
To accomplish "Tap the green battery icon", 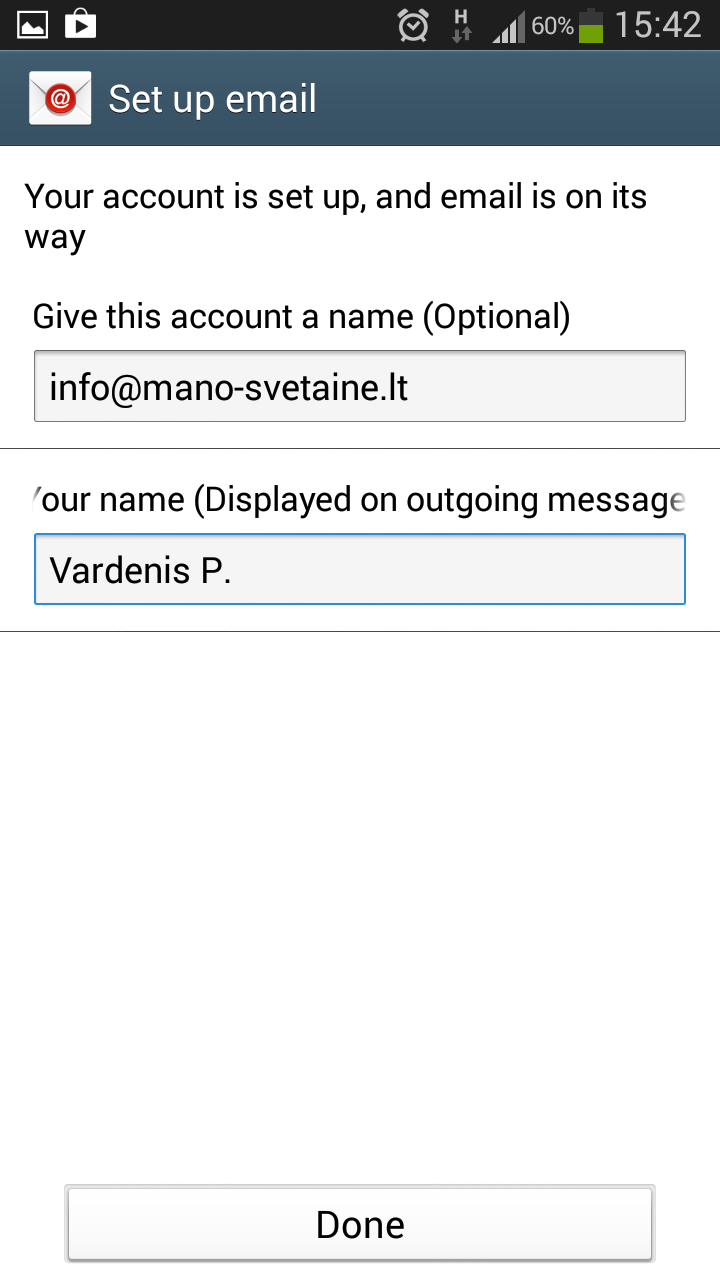I will pyautogui.click(x=591, y=26).
